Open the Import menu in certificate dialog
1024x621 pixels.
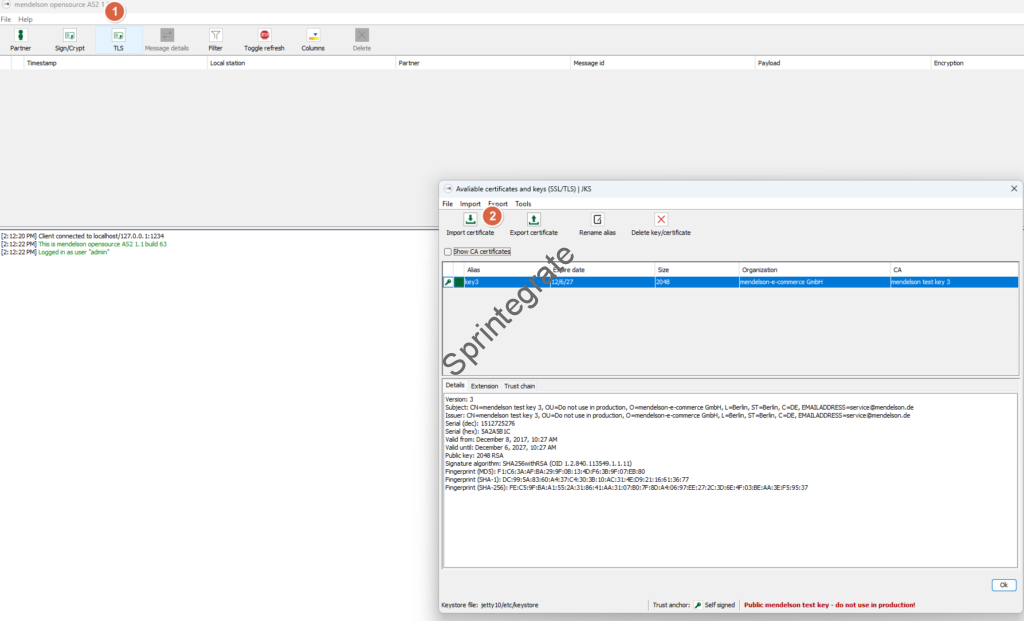pyautogui.click(x=470, y=204)
